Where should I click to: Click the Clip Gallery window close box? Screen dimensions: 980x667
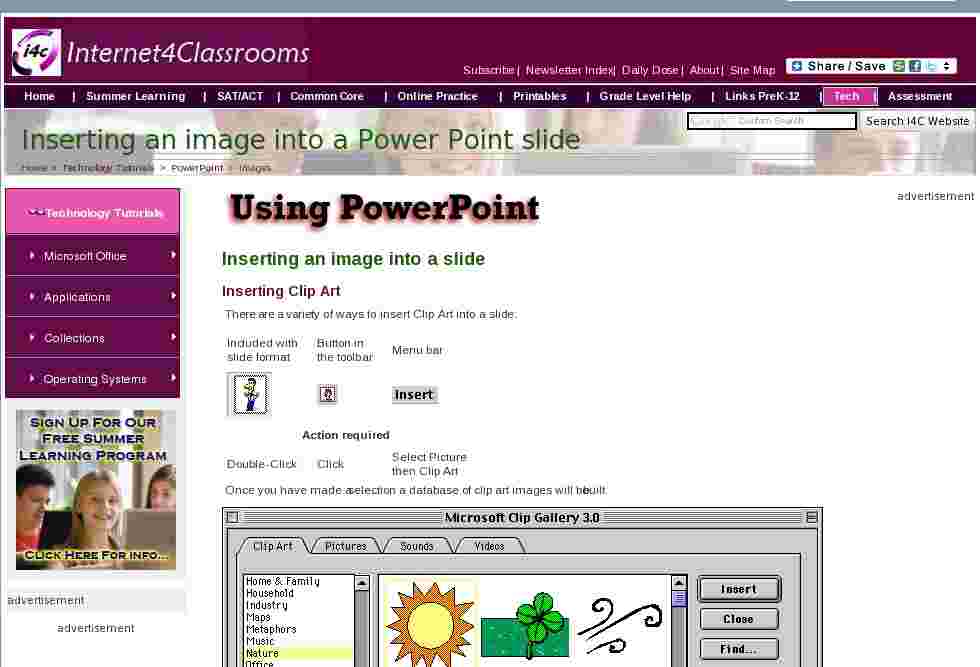click(232, 517)
